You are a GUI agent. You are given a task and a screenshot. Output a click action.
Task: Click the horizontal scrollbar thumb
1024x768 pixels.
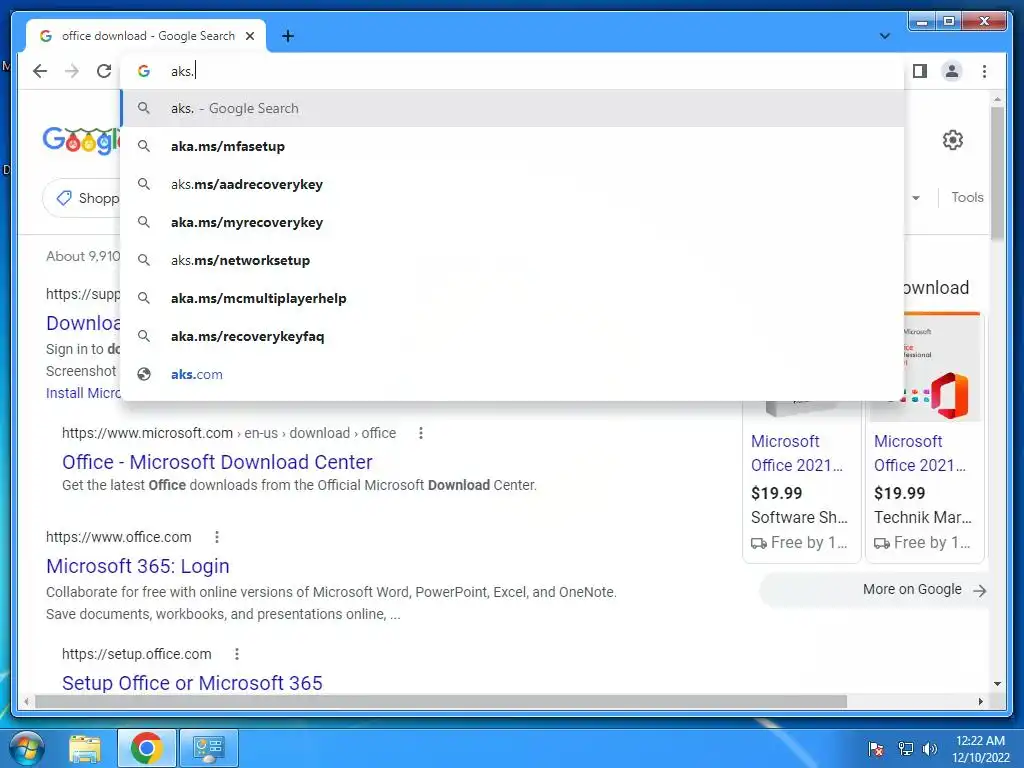point(441,701)
